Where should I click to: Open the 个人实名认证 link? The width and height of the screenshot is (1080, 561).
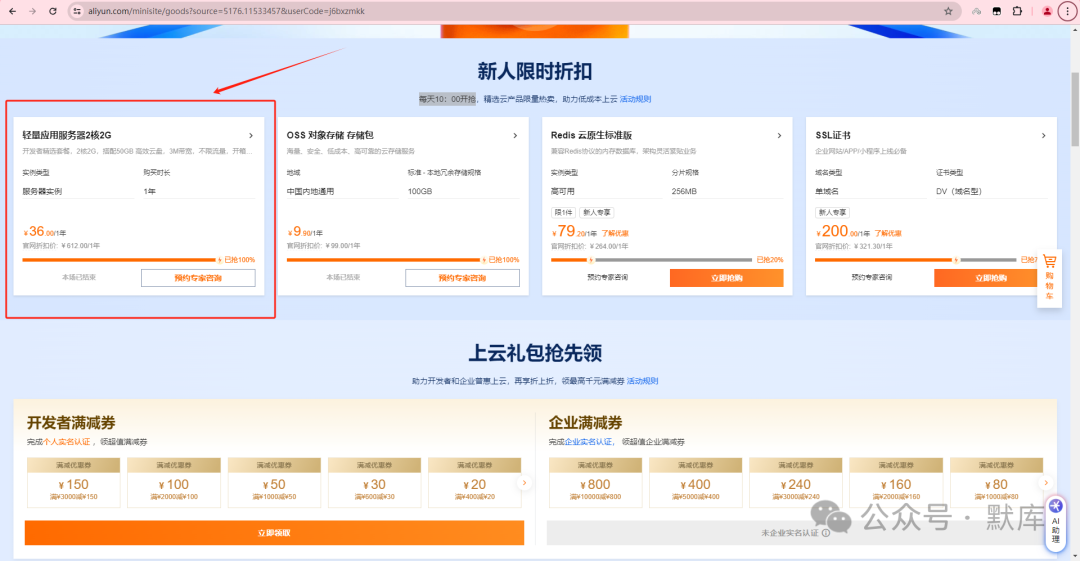[68, 442]
